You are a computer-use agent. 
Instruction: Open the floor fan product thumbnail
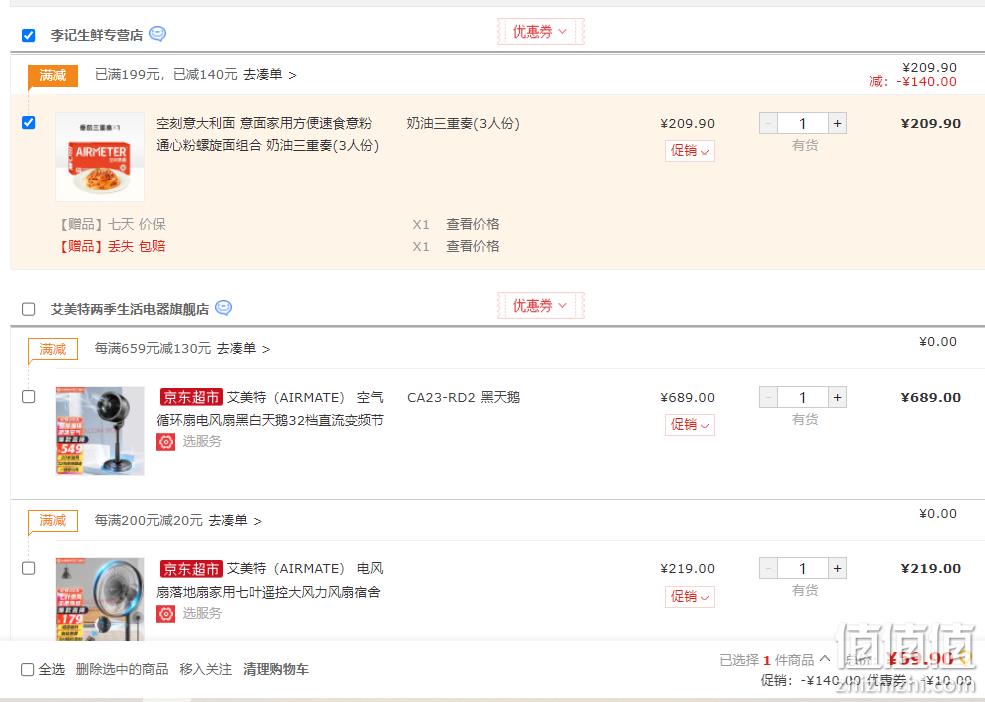[100, 600]
